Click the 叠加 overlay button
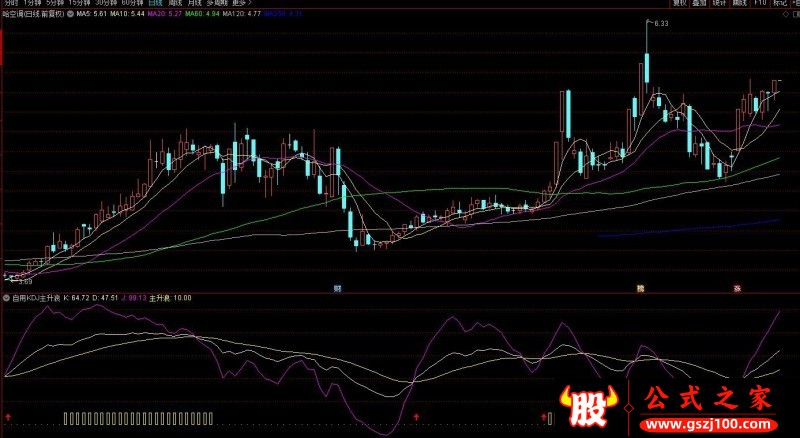Image resolution: width=800 pixels, height=438 pixels. pos(699,3)
